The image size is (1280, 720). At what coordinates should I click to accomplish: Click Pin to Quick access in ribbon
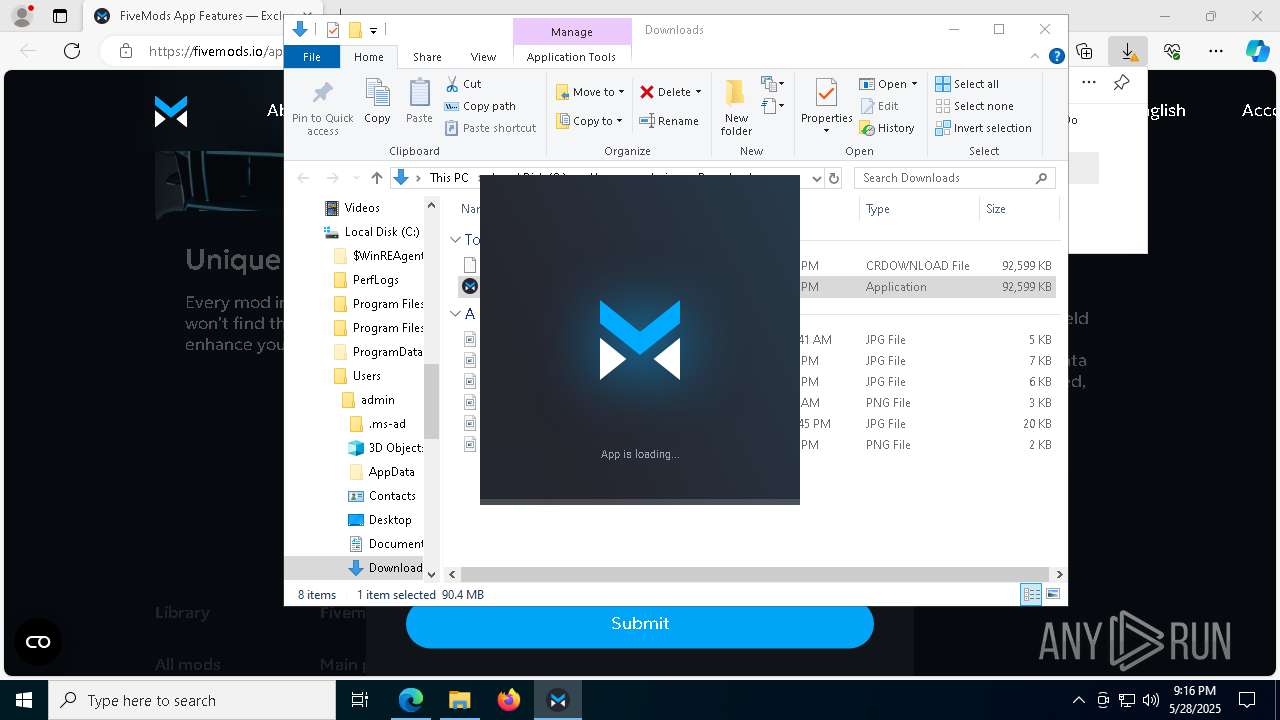[322, 107]
